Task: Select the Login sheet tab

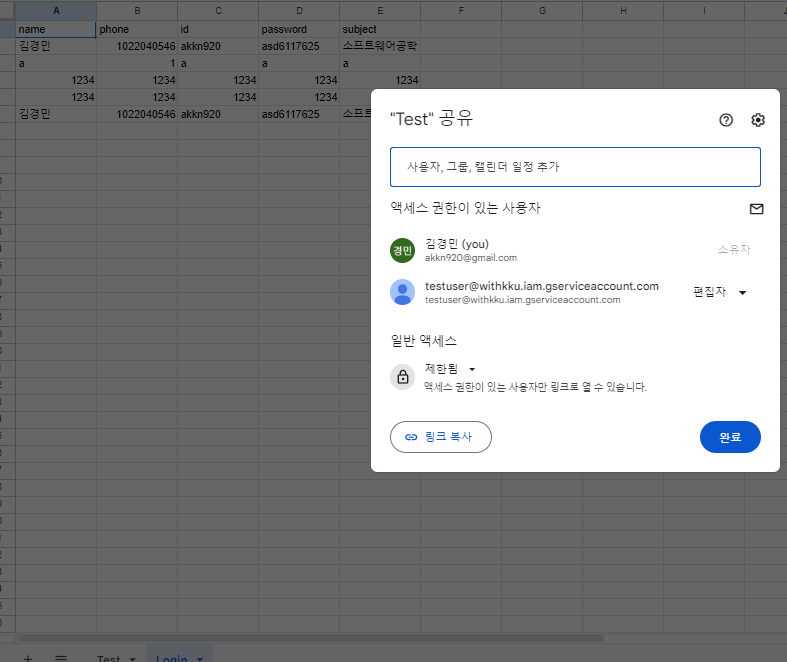Action: (x=172, y=658)
